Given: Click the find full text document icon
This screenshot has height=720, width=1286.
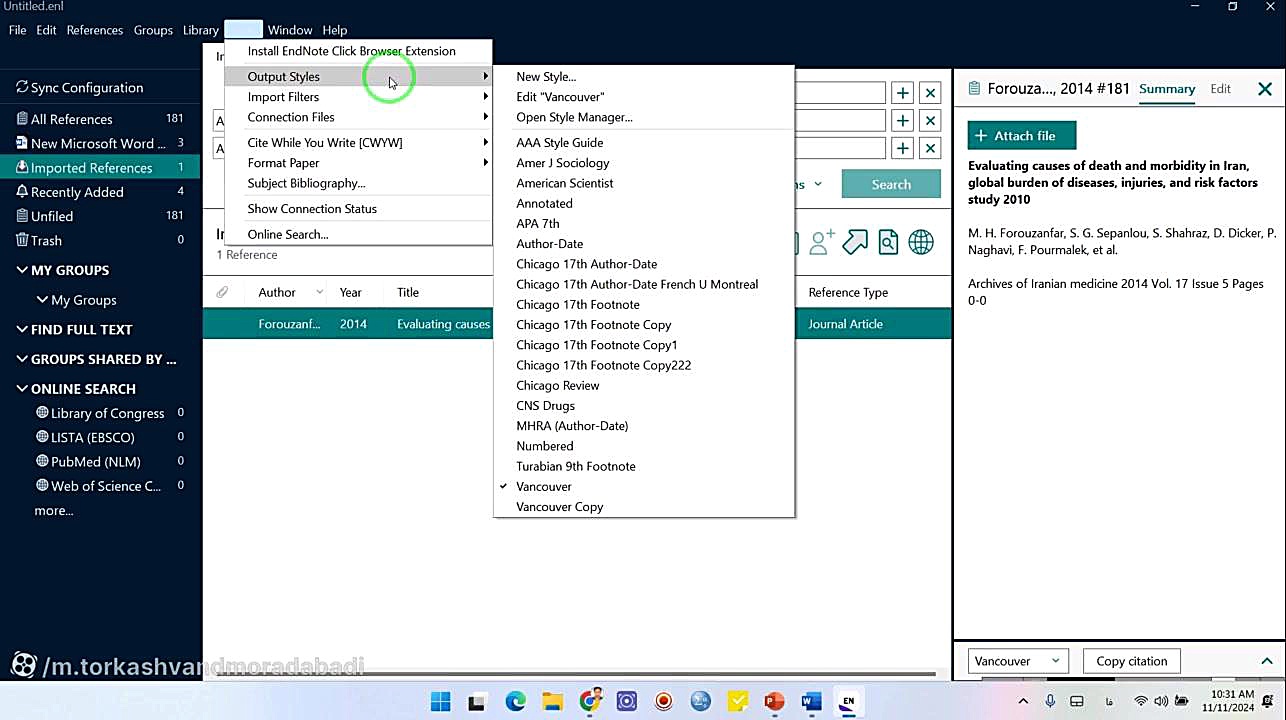Looking at the screenshot, I should click(x=888, y=242).
